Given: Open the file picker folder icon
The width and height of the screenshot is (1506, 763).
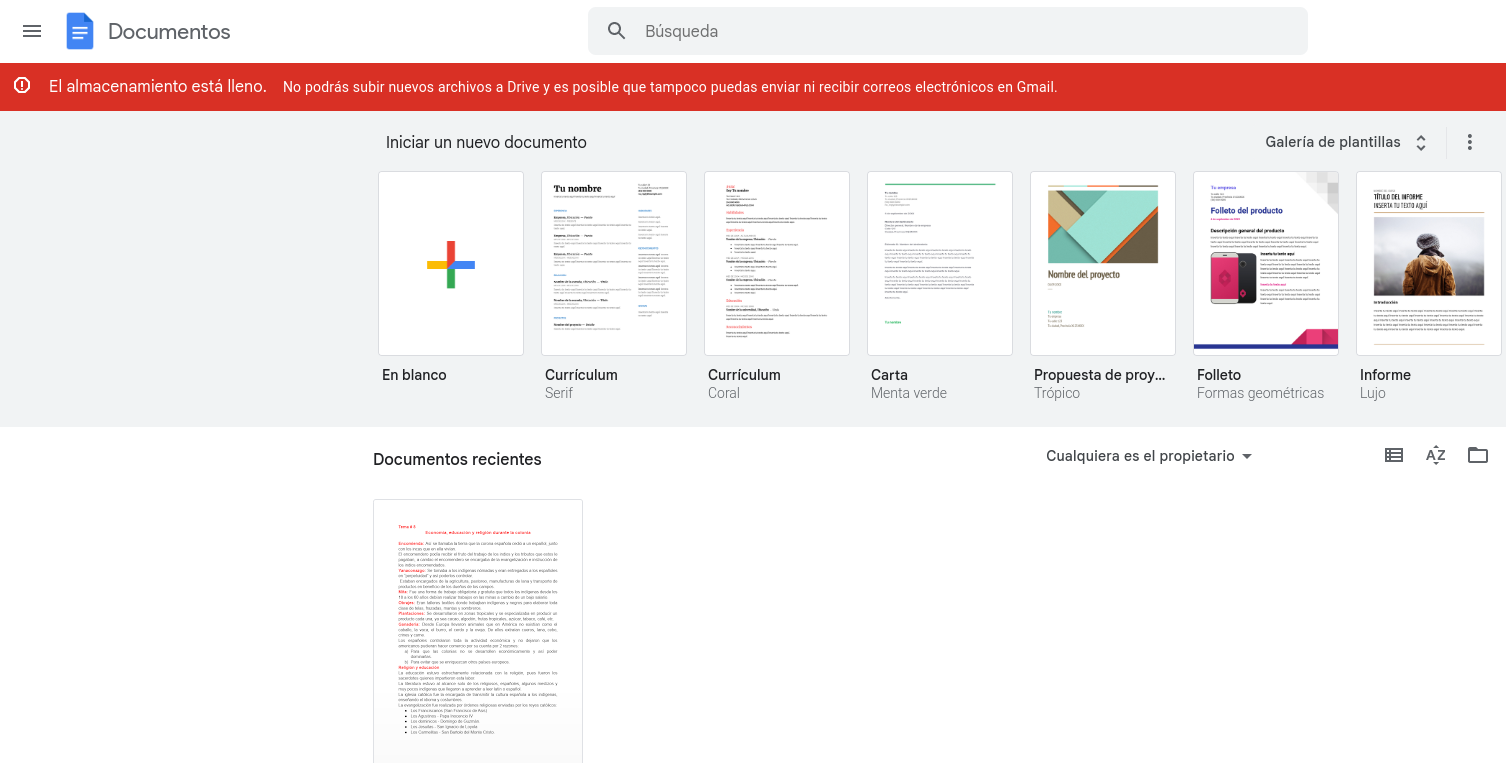Looking at the screenshot, I should pyautogui.click(x=1477, y=455).
